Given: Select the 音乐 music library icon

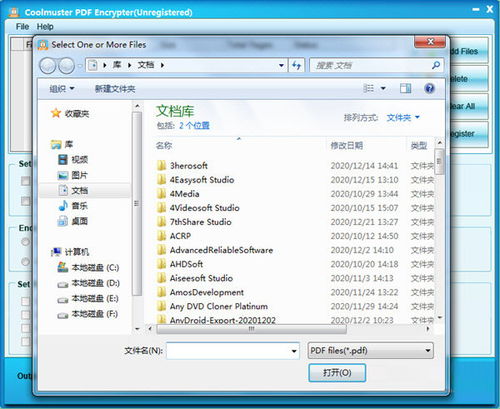Looking at the screenshot, I should (x=63, y=206).
